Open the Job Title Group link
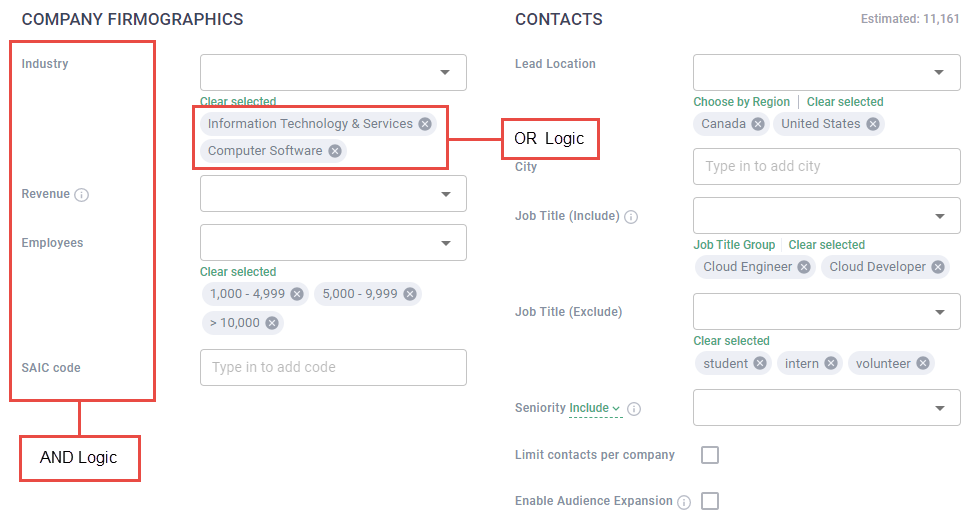Image resolution: width=980 pixels, height=530 pixels. 734,245
